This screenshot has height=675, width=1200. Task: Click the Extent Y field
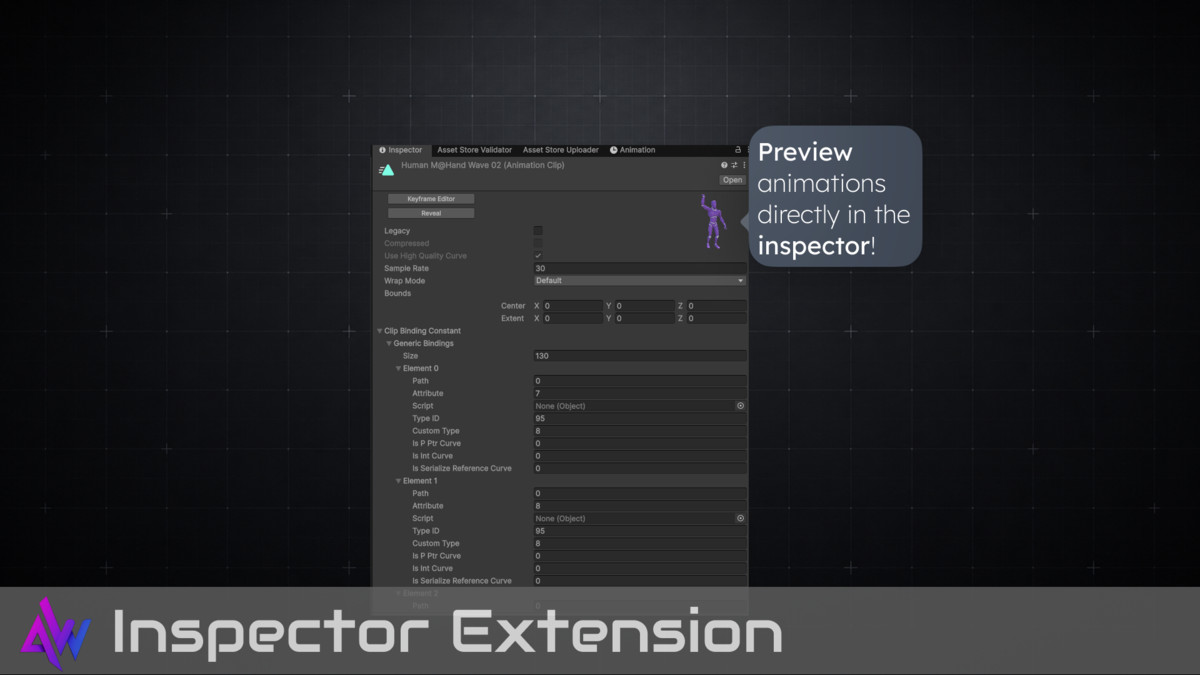click(644, 318)
